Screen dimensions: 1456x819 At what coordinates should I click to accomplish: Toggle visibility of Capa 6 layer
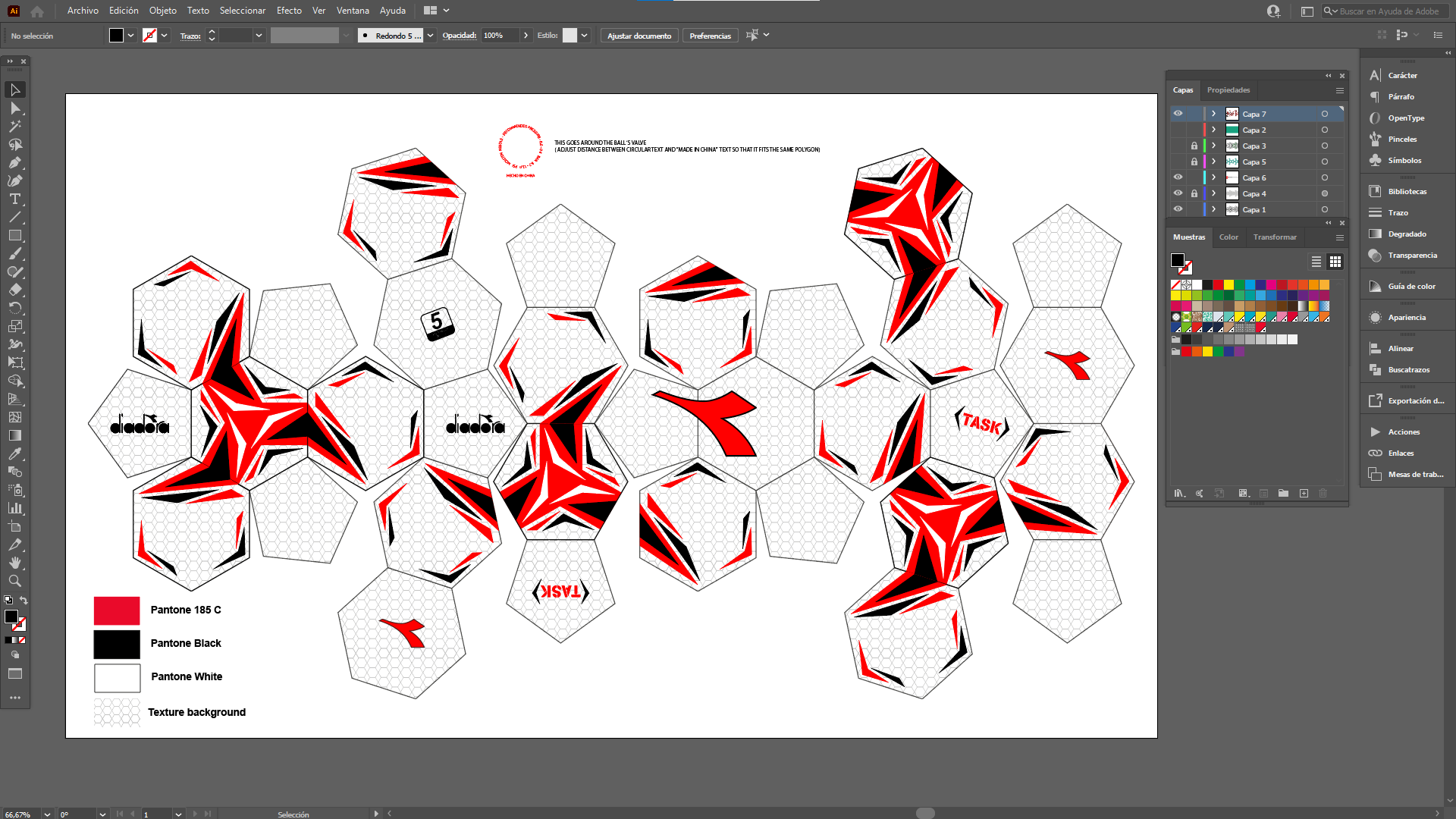click(x=1178, y=177)
